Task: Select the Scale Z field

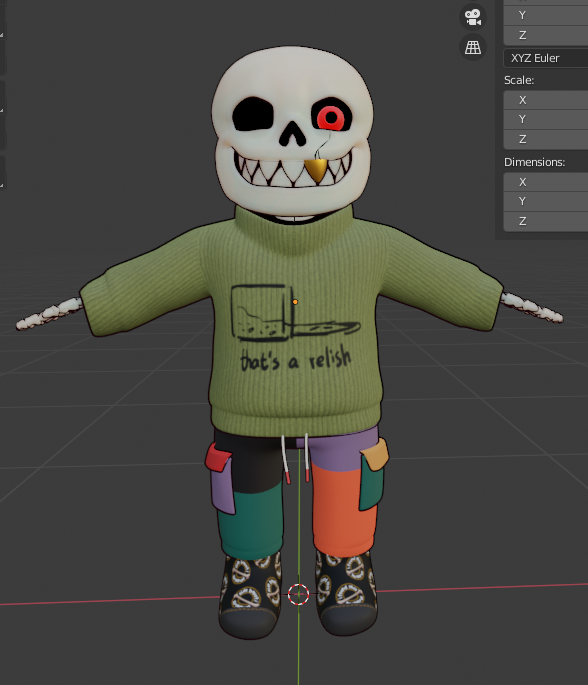Action: pos(546,139)
